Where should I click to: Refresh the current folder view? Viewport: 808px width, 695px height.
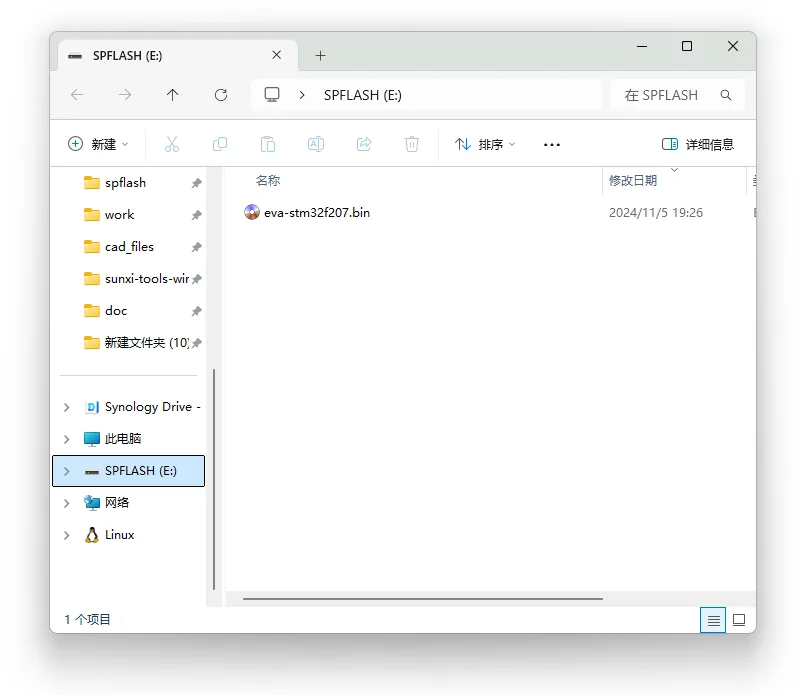click(x=221, y=95)
